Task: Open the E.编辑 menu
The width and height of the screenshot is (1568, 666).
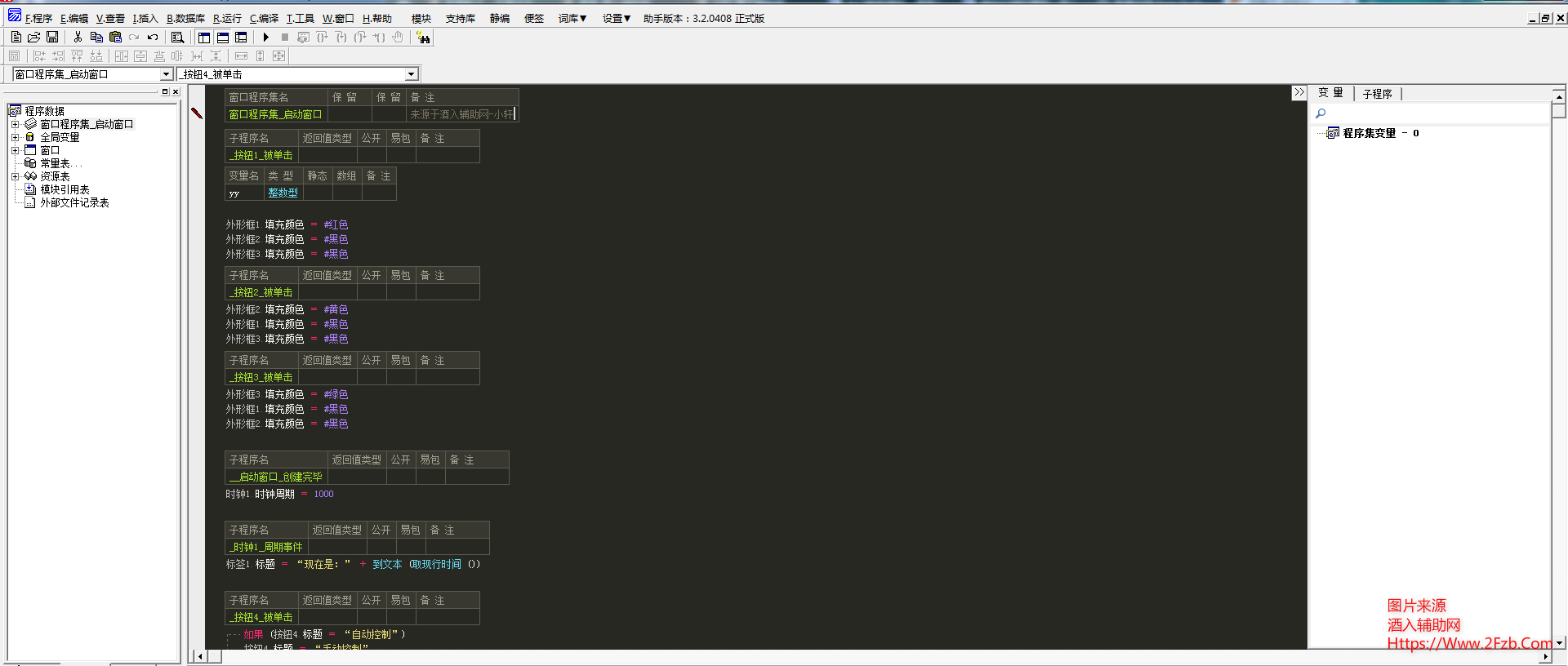Action: (74, 18)
